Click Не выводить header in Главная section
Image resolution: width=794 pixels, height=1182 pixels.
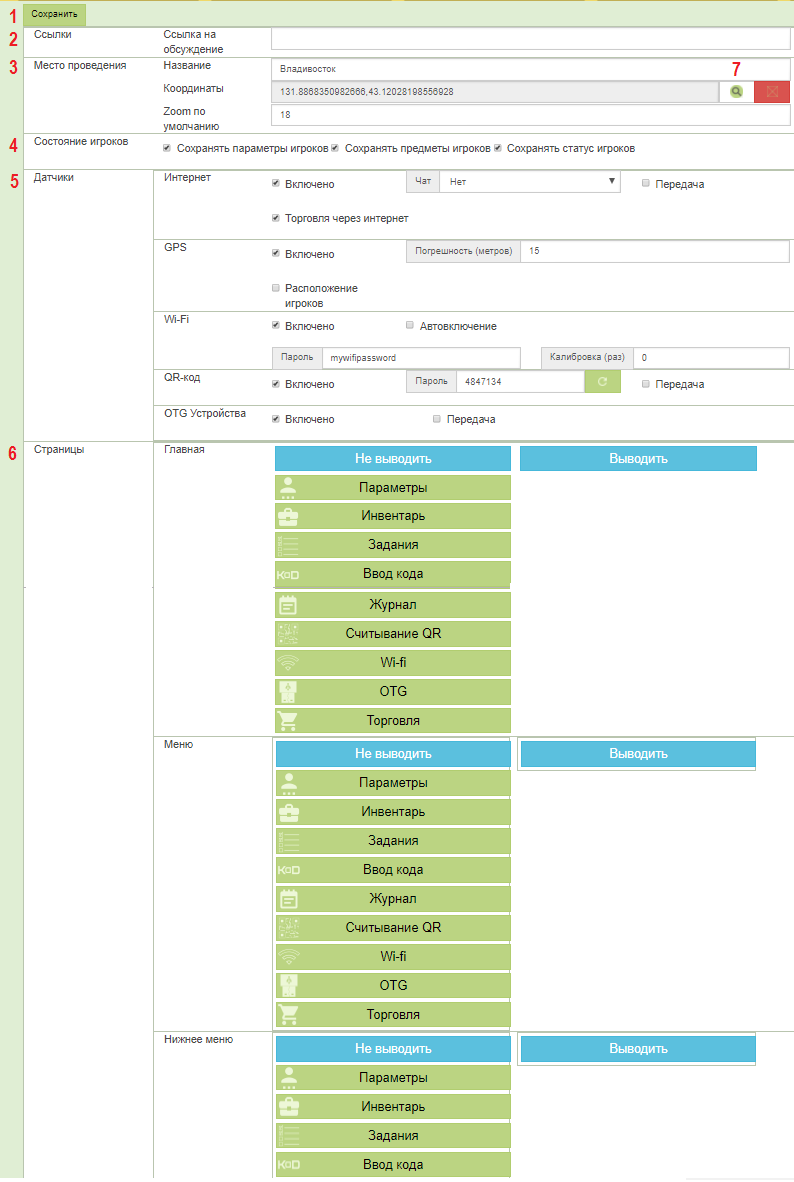tap(393, 458)
